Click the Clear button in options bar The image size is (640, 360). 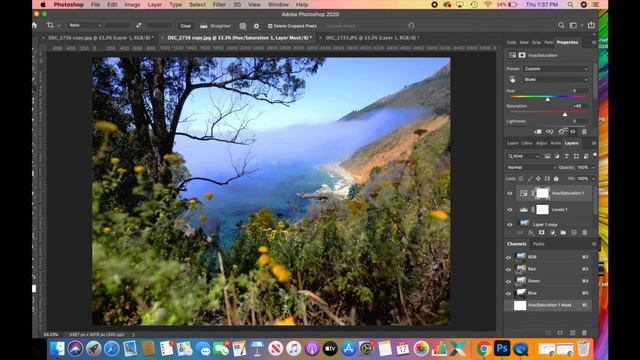[186, 26]
